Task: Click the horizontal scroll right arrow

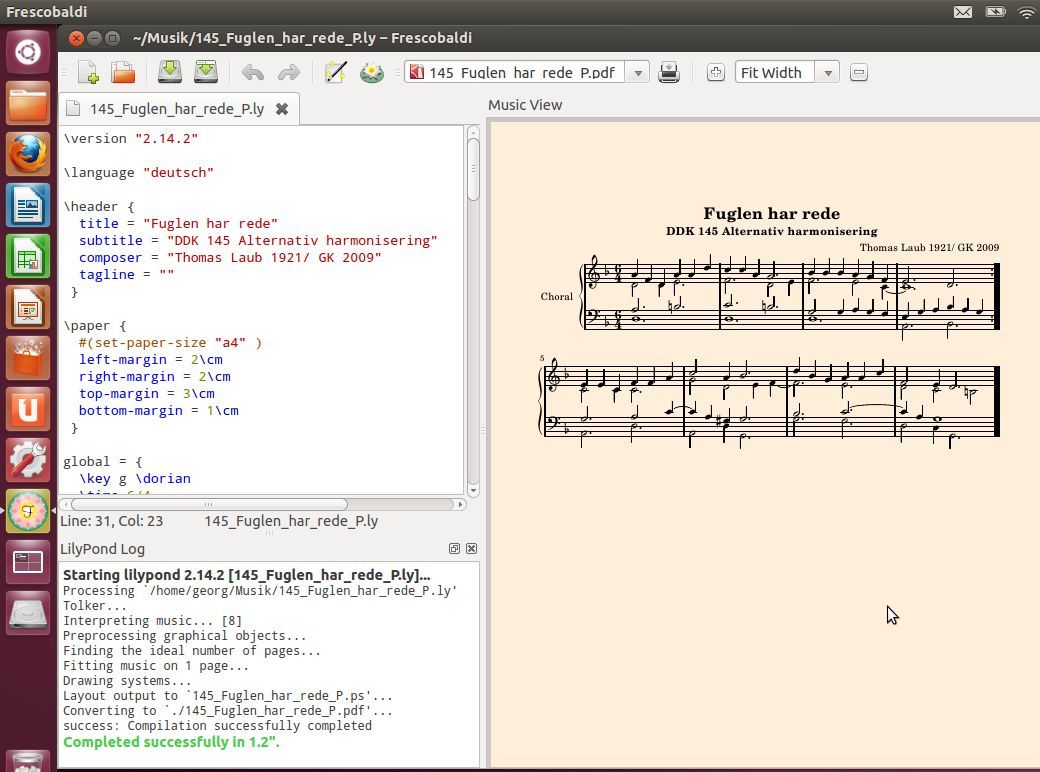Action: [460, 504]
